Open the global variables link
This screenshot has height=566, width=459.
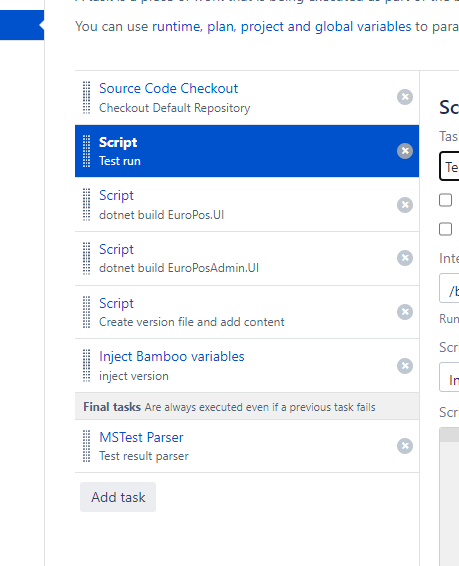[x=363, y=27]
